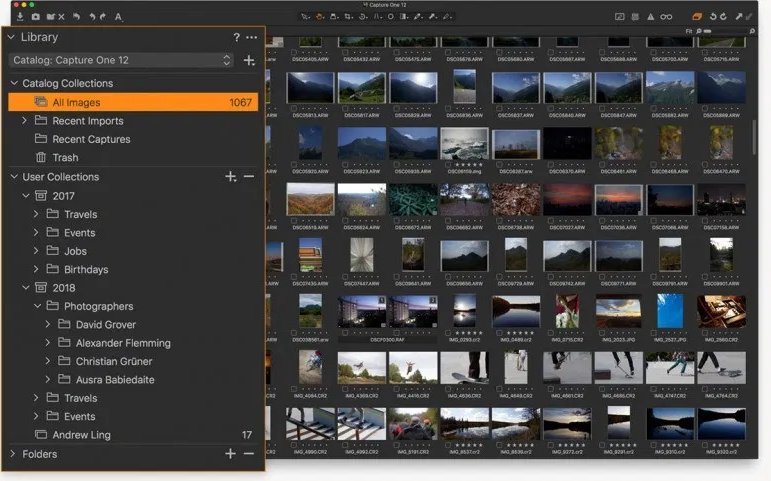
Task: Toggle checkbox for DSC05836.ARW thumbnail
Action: coord(448,109)
